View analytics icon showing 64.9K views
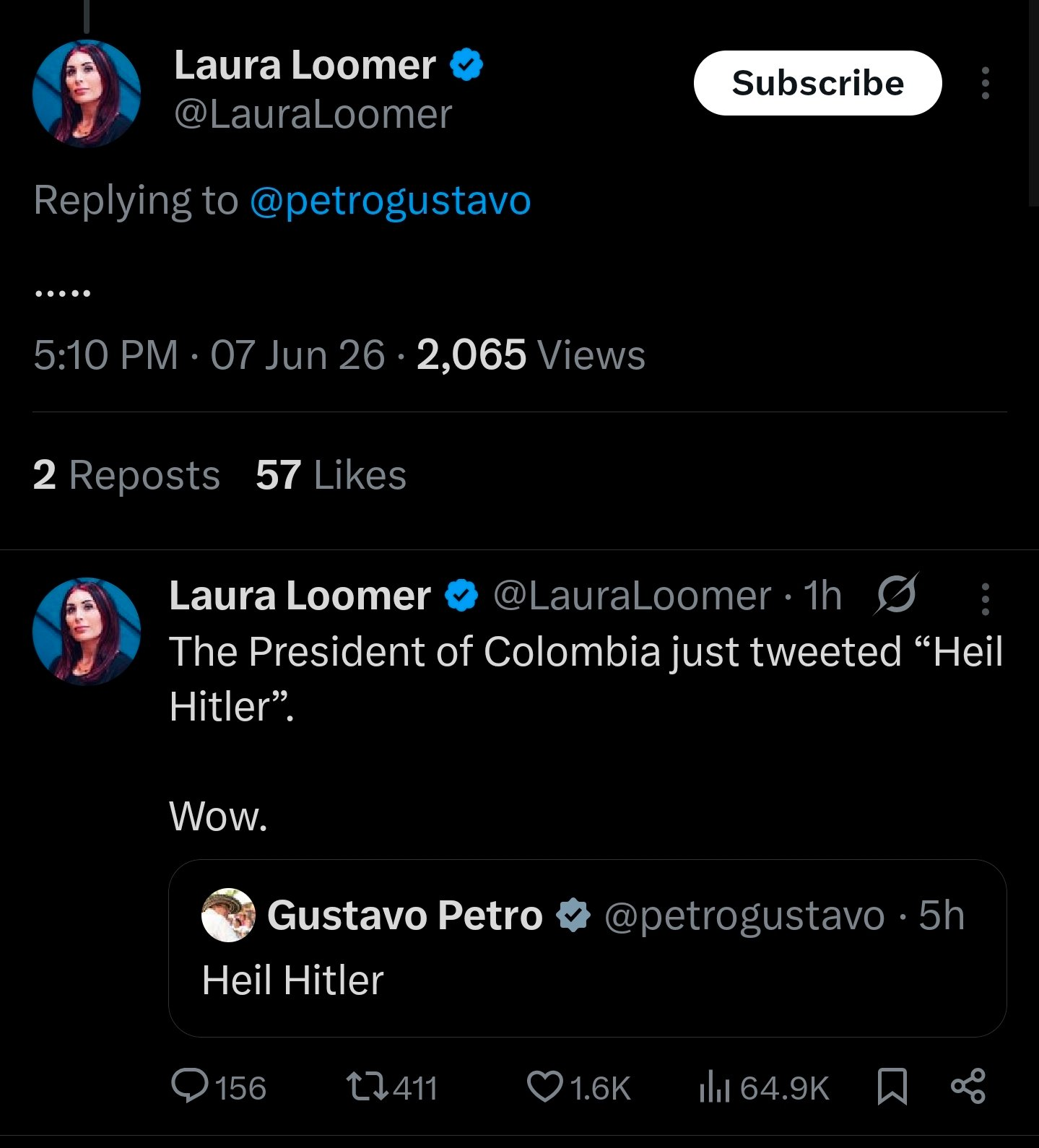 [764, 1087]
